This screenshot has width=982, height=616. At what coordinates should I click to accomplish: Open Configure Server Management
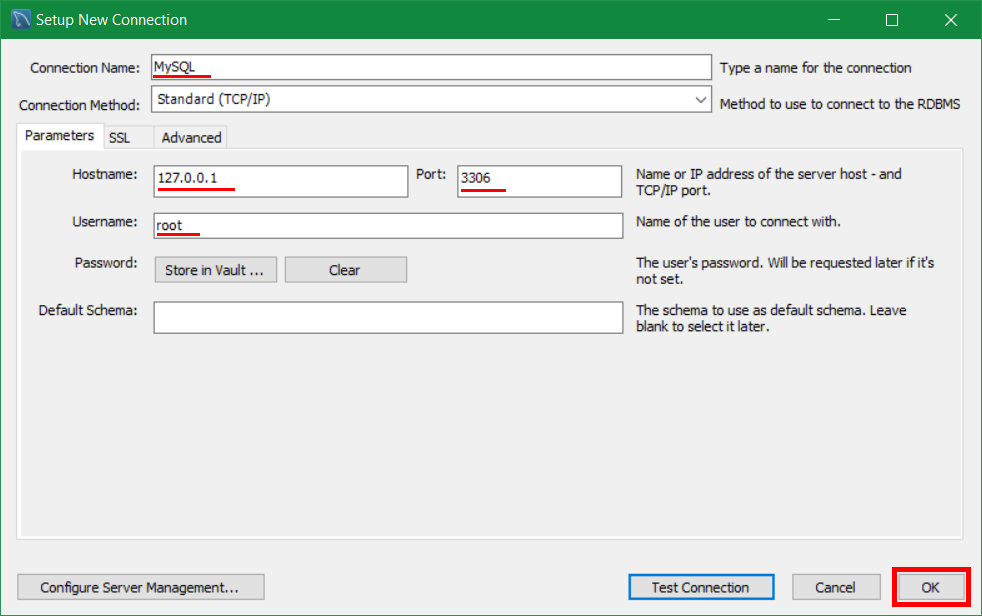140,587
